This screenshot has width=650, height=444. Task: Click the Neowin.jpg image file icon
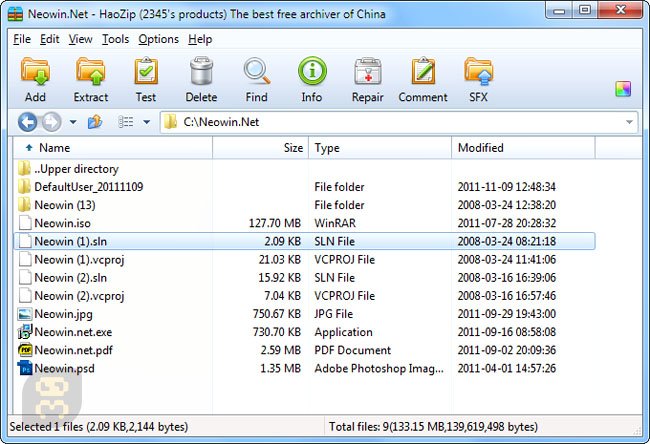pyautogui.click(x=25, y=314)
